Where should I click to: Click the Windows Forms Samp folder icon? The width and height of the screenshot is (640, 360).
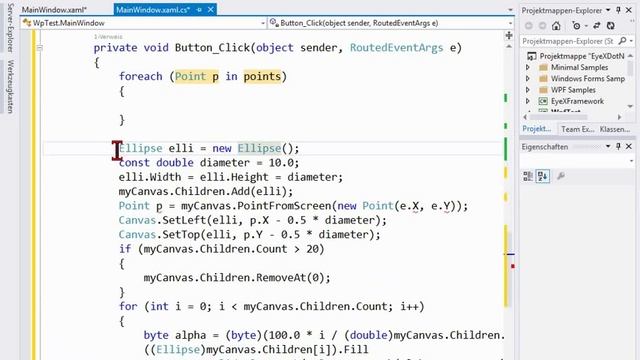[x=543, y=78]
